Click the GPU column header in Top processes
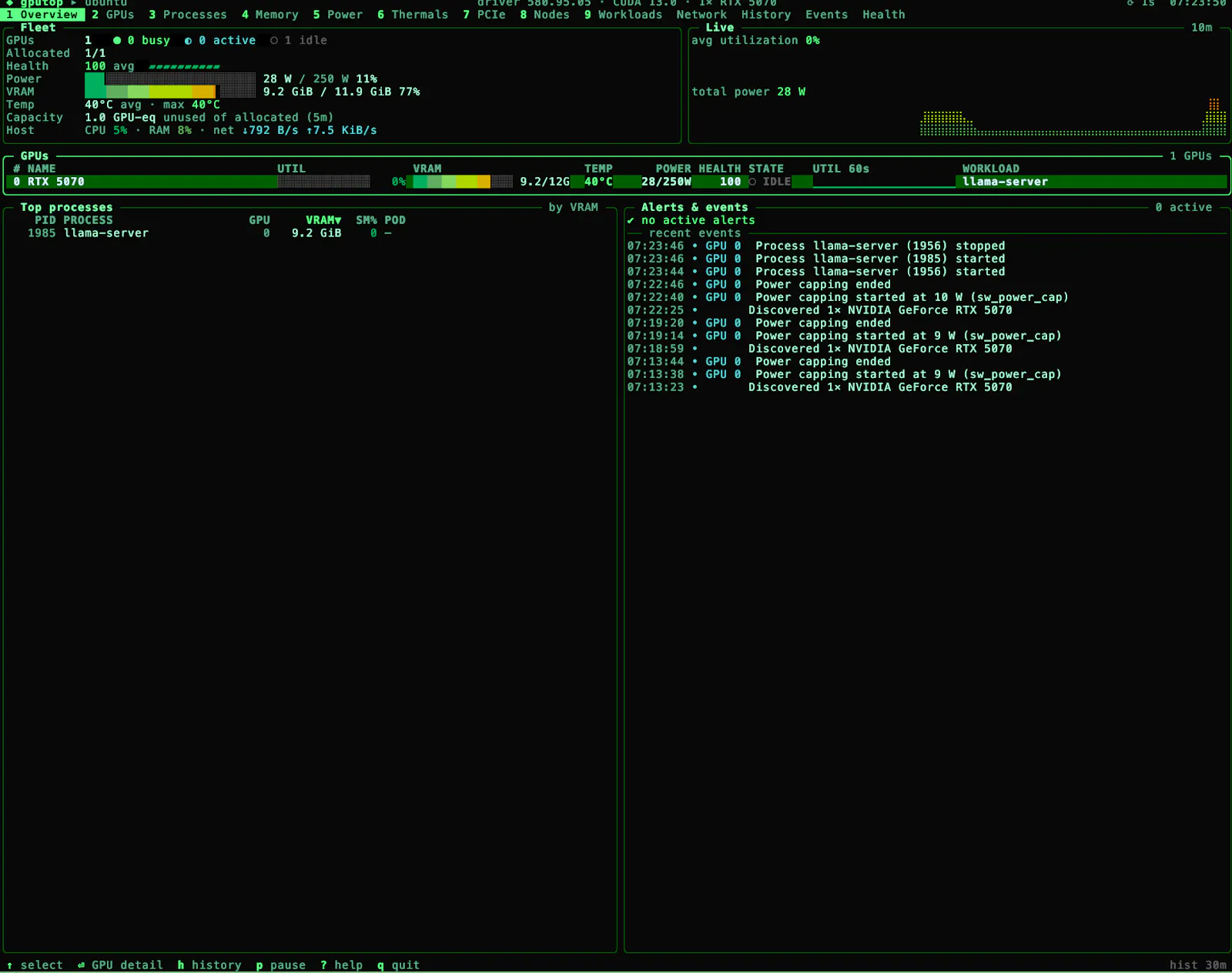The height and width of the screenshot is (973, 1232). [259, 220]
